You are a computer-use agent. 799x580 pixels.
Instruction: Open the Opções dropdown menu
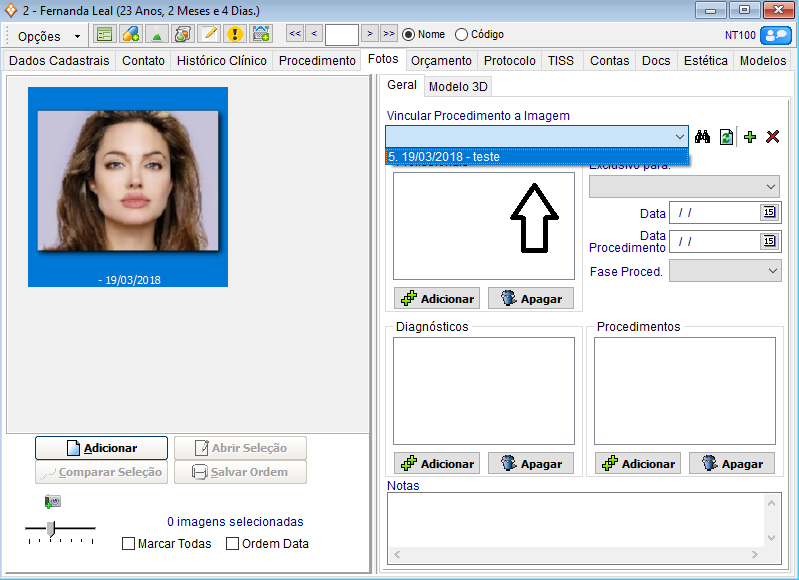coord(49,36)
